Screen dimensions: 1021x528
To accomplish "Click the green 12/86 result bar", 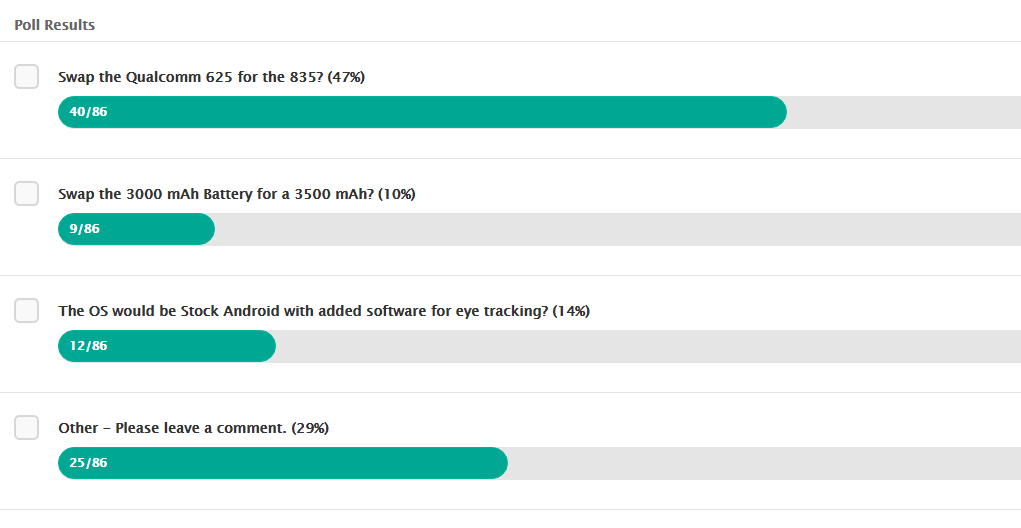I will click(167, 346).
